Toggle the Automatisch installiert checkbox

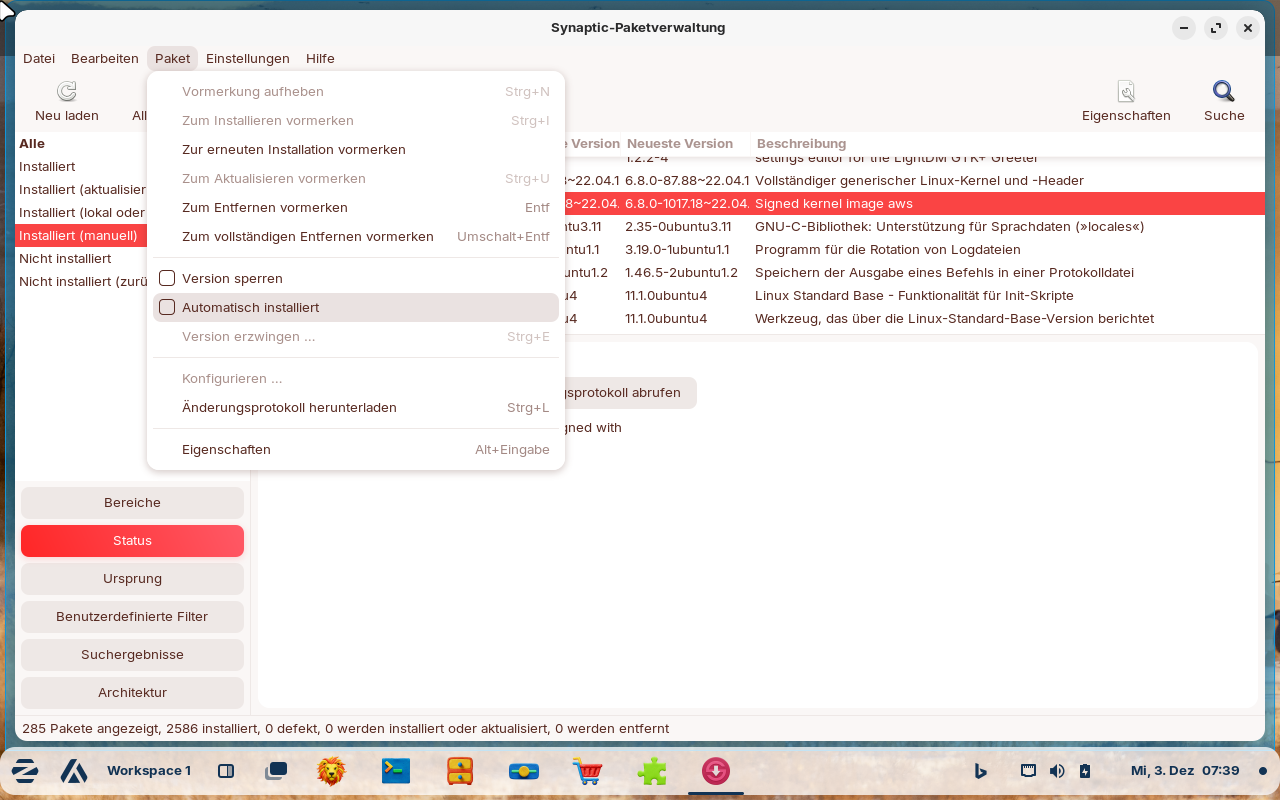coord(167,308)
